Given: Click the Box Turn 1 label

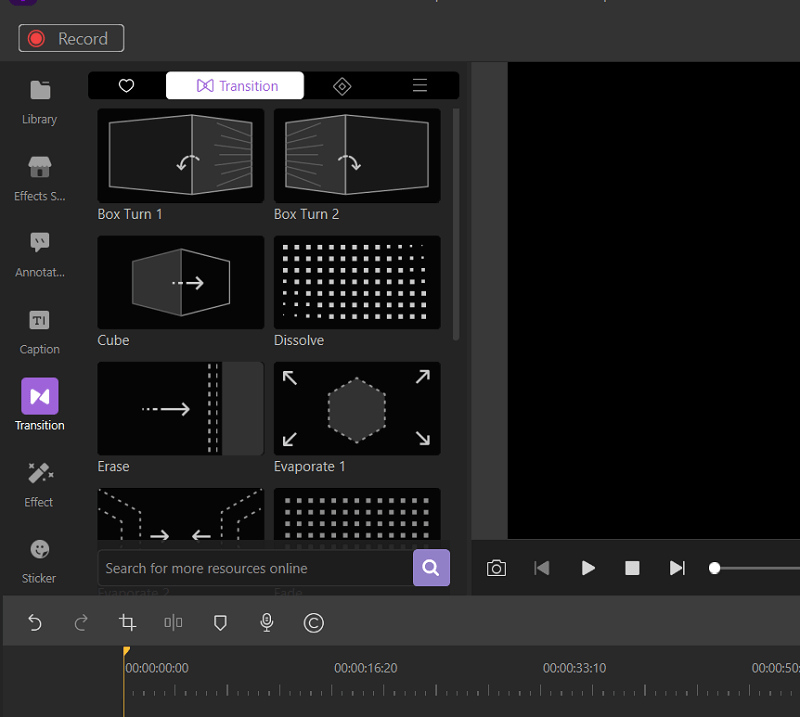Looking at the screenshot, I should coord(130,214).
